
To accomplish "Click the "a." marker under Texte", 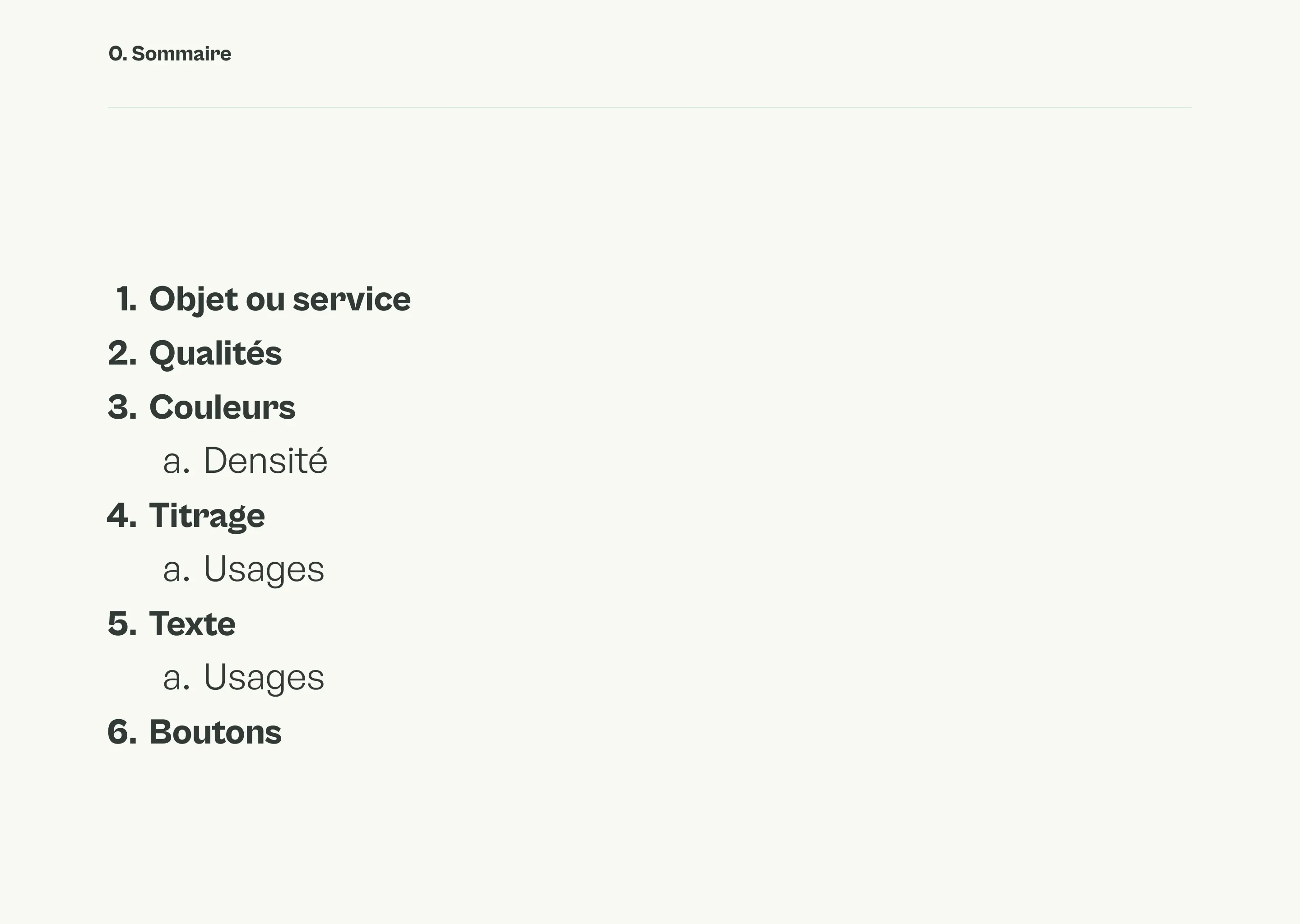I will tap(176, 678).
